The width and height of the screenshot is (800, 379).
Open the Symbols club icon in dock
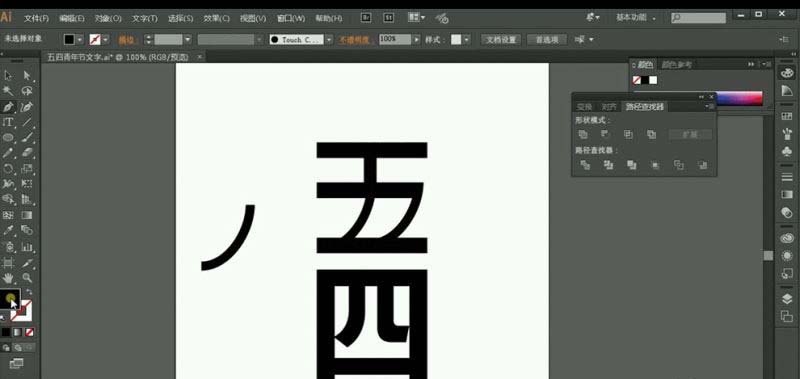787,151
